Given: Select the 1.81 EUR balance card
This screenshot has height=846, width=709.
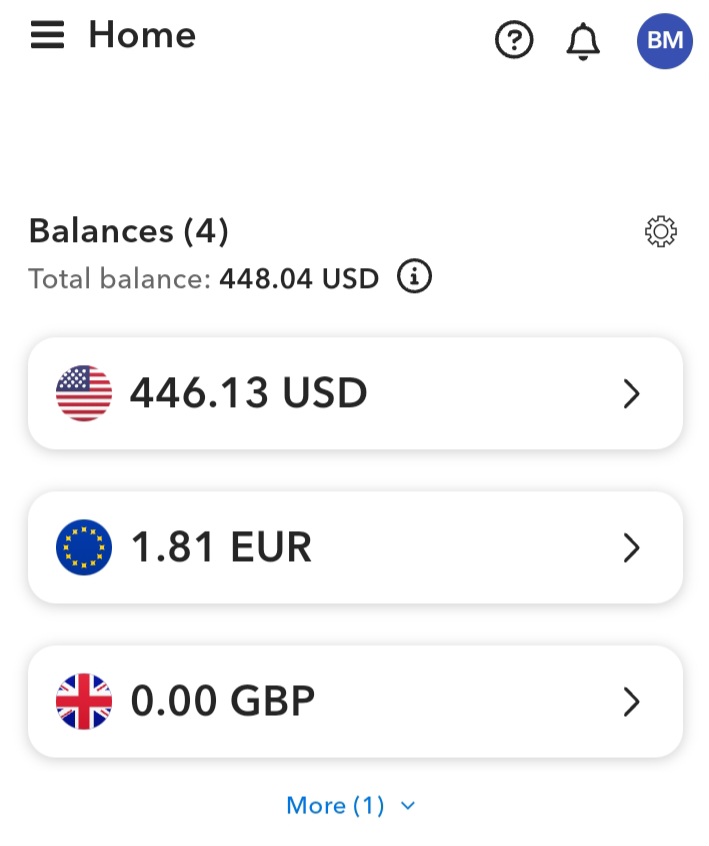Looking at the screenshot, I should point(355,547).
